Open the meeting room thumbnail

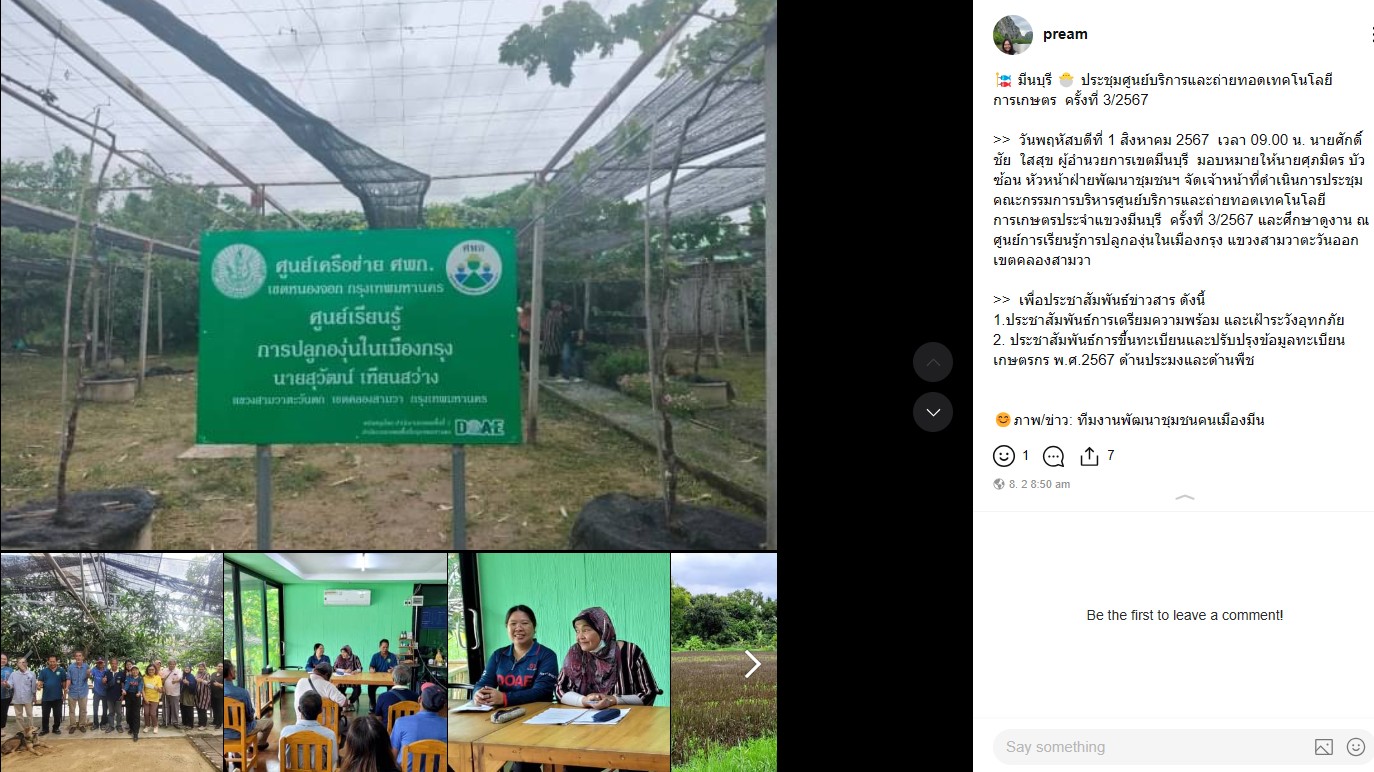(335, 662)
